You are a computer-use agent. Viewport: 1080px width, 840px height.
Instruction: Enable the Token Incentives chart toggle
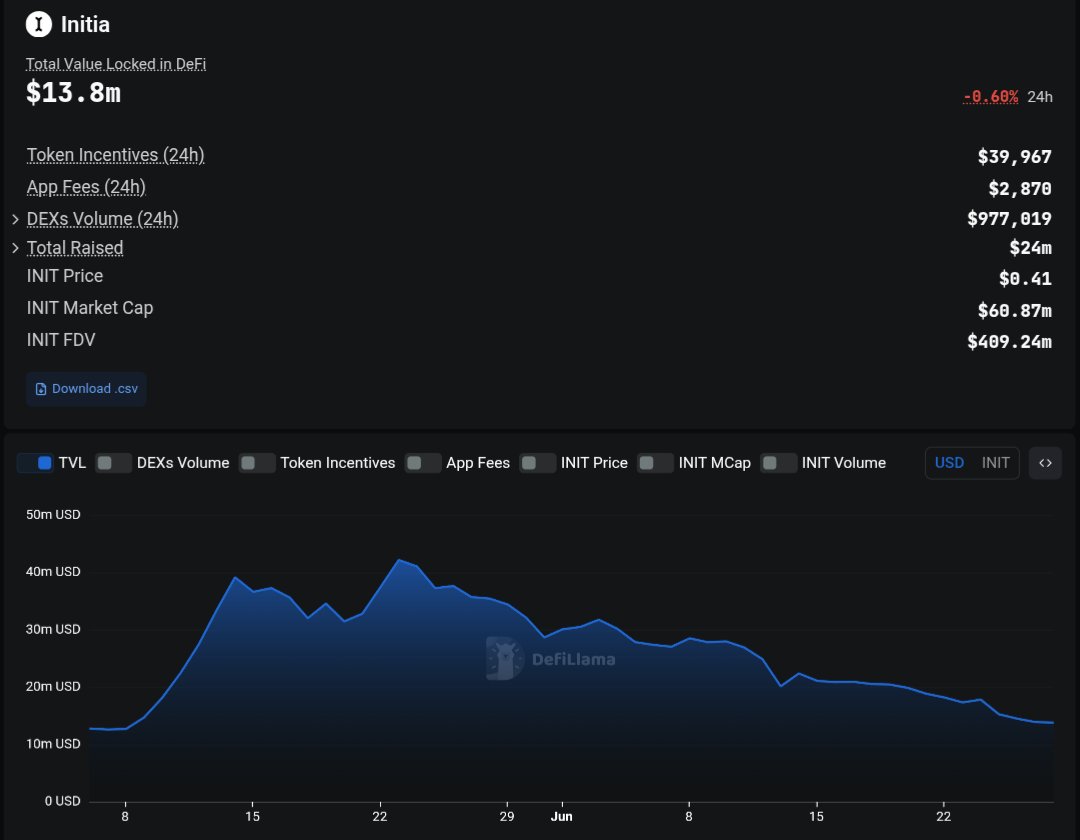[257, 463]
